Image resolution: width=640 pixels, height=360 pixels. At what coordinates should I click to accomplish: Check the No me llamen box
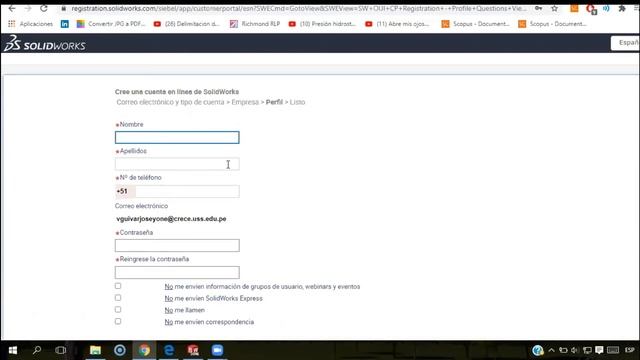pos(118,310)
